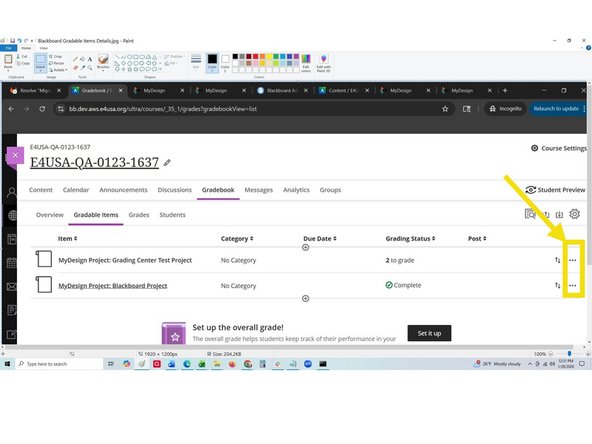Viewport: 592px width, 444px height.
Task: Sort the list by Grading Status column
Action: (410, 238)
